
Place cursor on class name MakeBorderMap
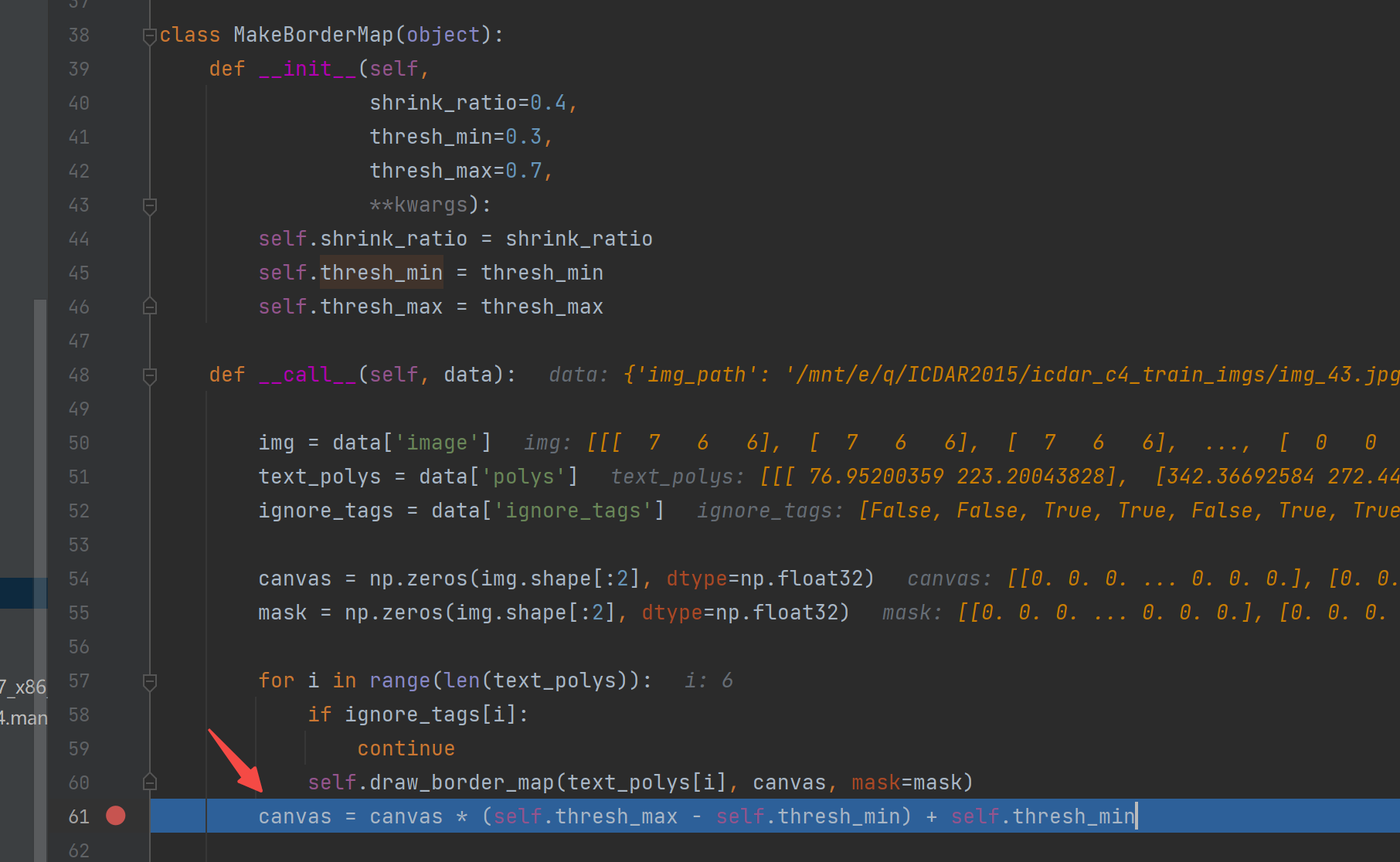tap(314, 35)
